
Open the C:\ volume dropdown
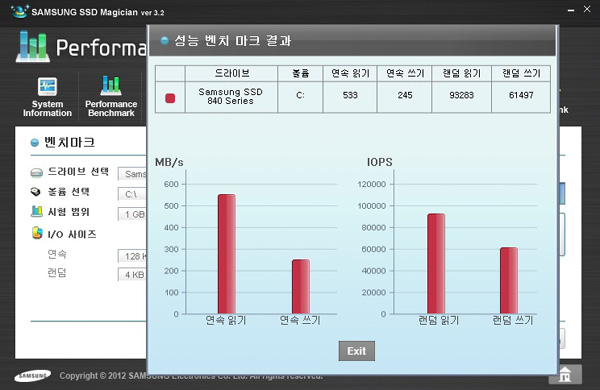coord(132,194)
